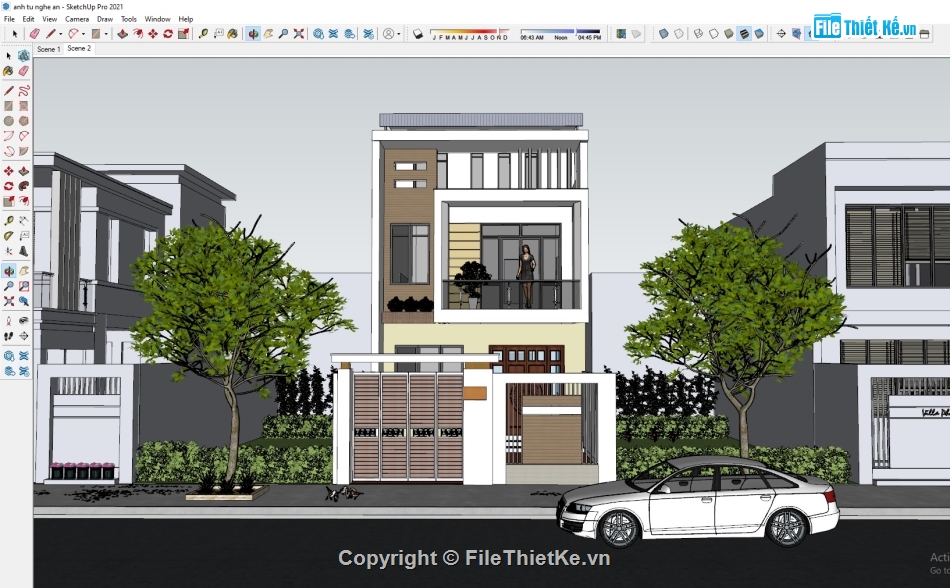Click Tape Measure in the top toolbar
This screenshot has width=950, height=588.
[x=203, y=33]
